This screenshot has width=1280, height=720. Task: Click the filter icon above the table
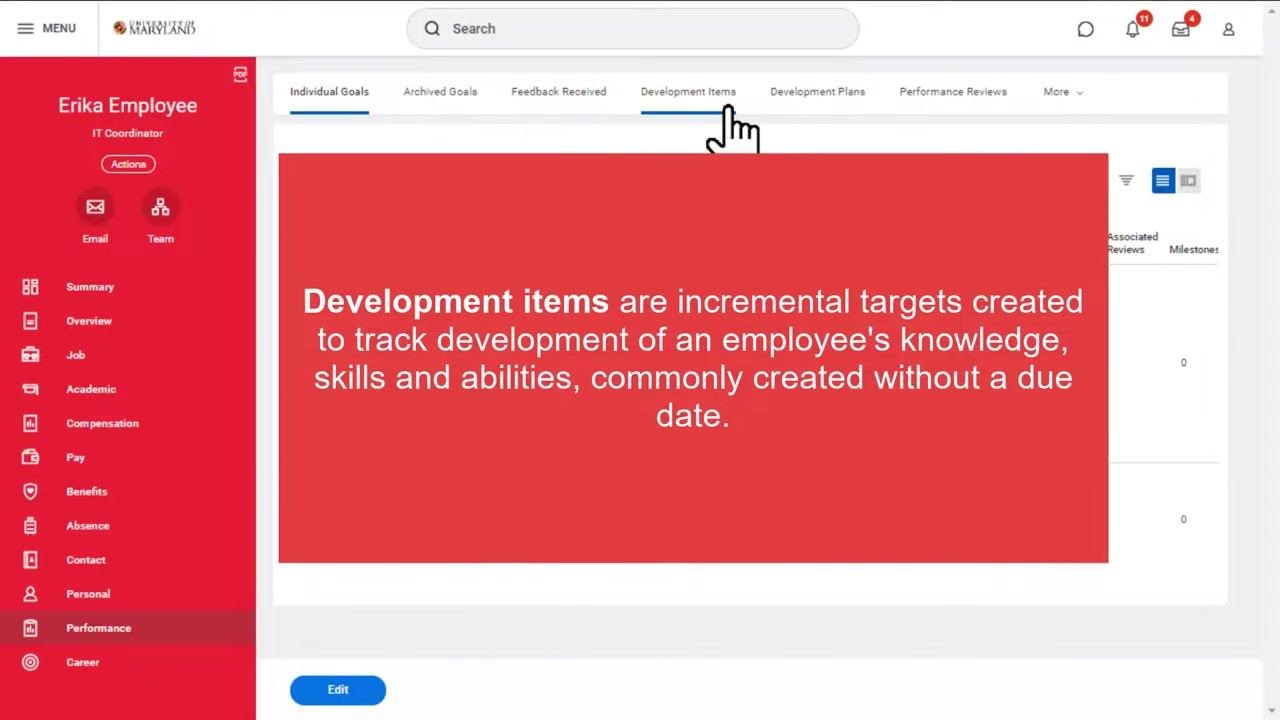(x=1126, y=181)
